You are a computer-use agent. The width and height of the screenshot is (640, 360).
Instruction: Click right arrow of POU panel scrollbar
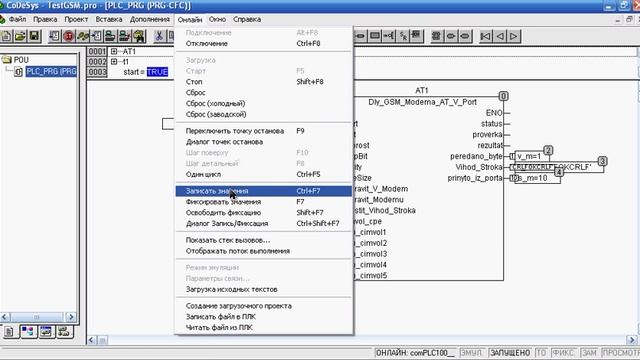(71, 317)
